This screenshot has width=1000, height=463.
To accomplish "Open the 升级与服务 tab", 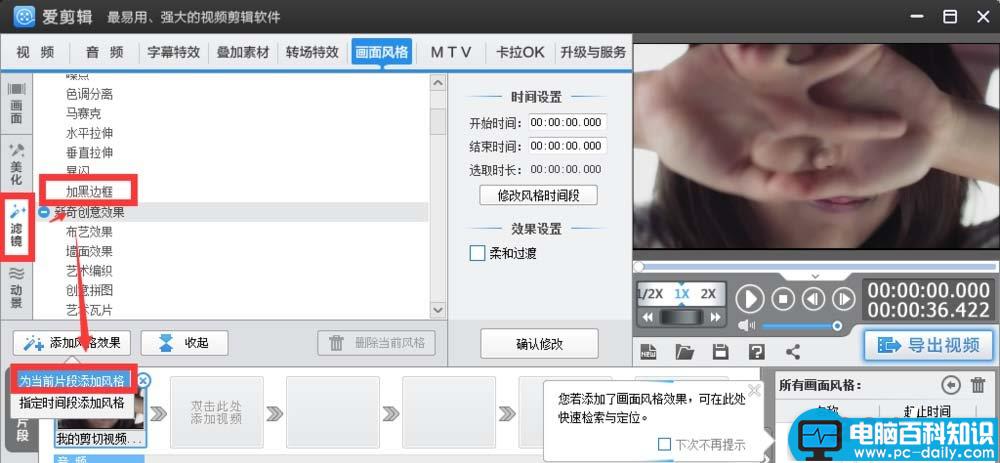I will (593, 52).
